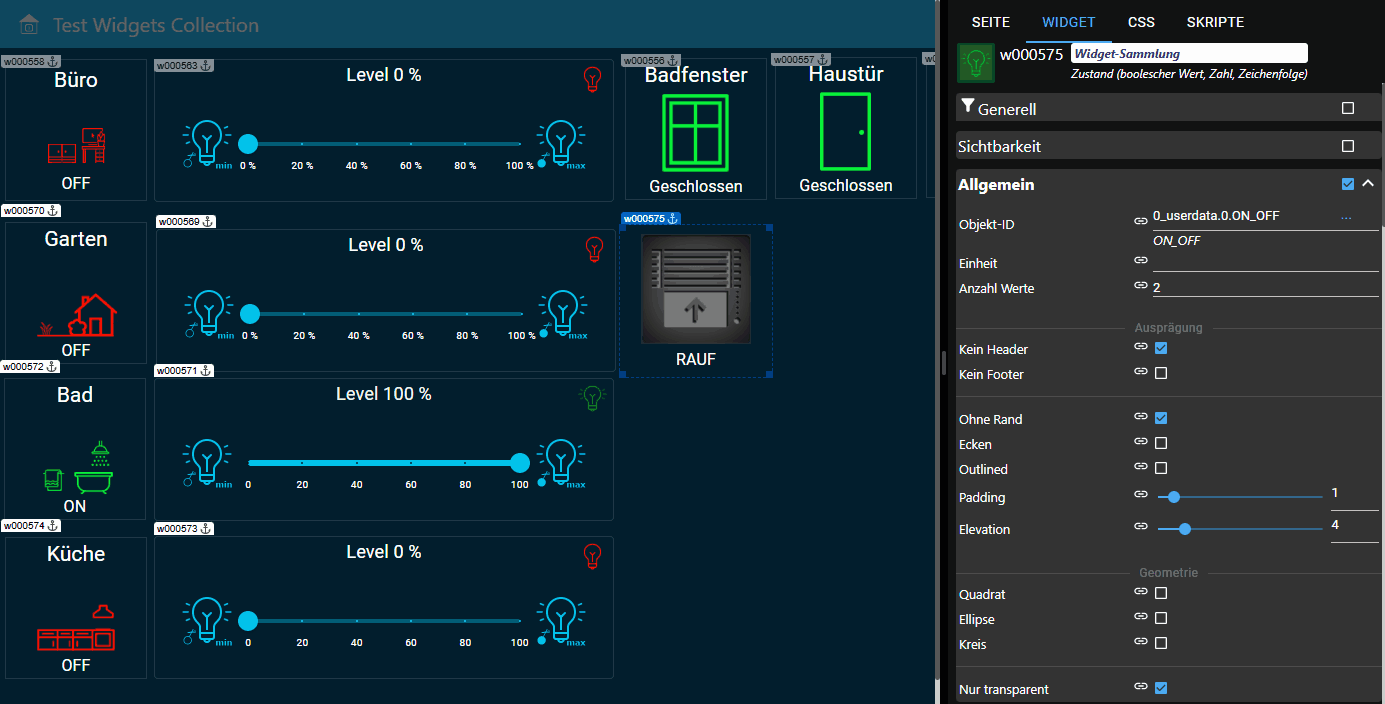Toggle the Sichtbarkeit section checkbox
The height and width of the screenshot is (704, 1385).
pyautogui.click(x=1348, y=146)
